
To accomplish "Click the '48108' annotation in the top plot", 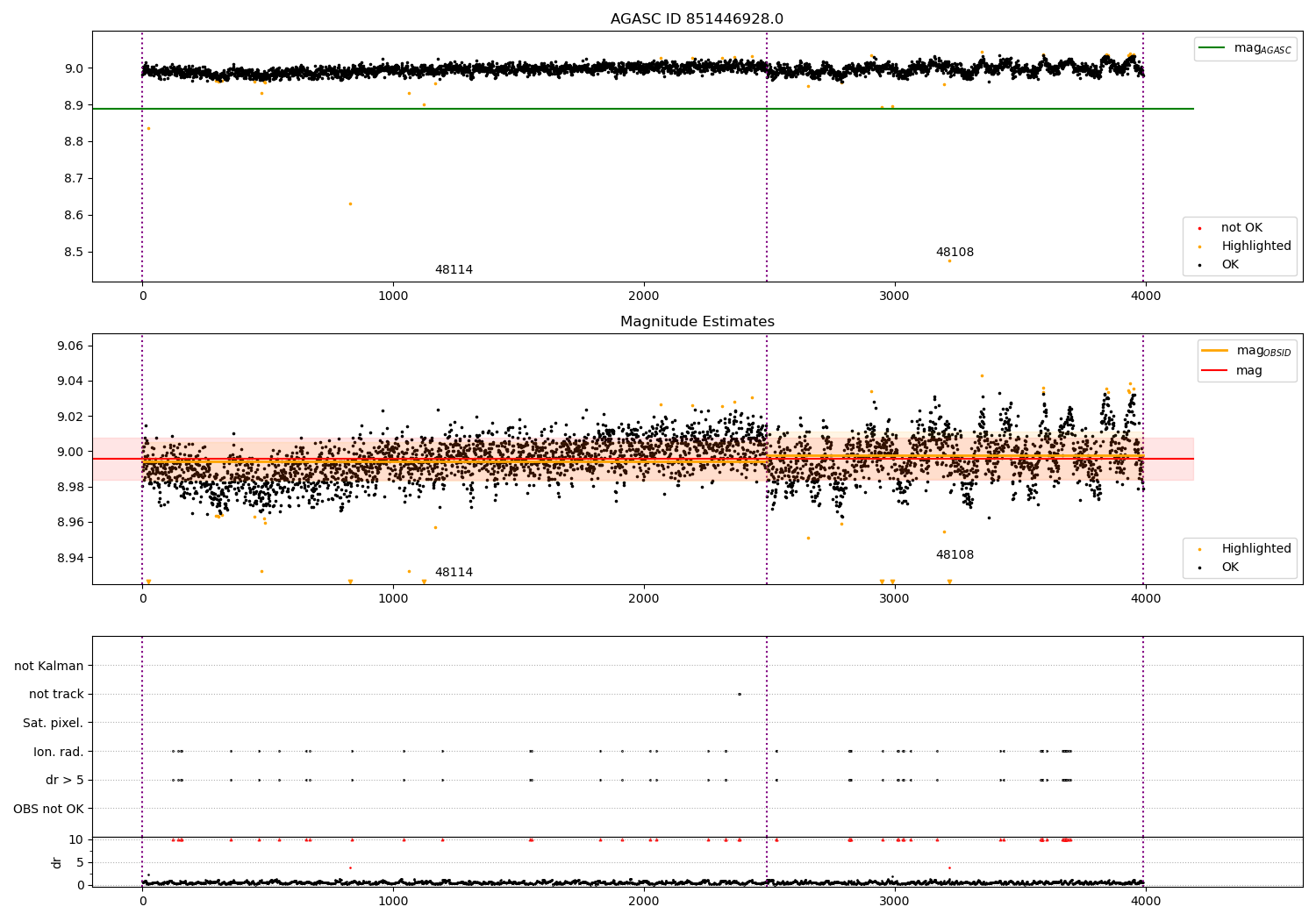I will [955, 253].
